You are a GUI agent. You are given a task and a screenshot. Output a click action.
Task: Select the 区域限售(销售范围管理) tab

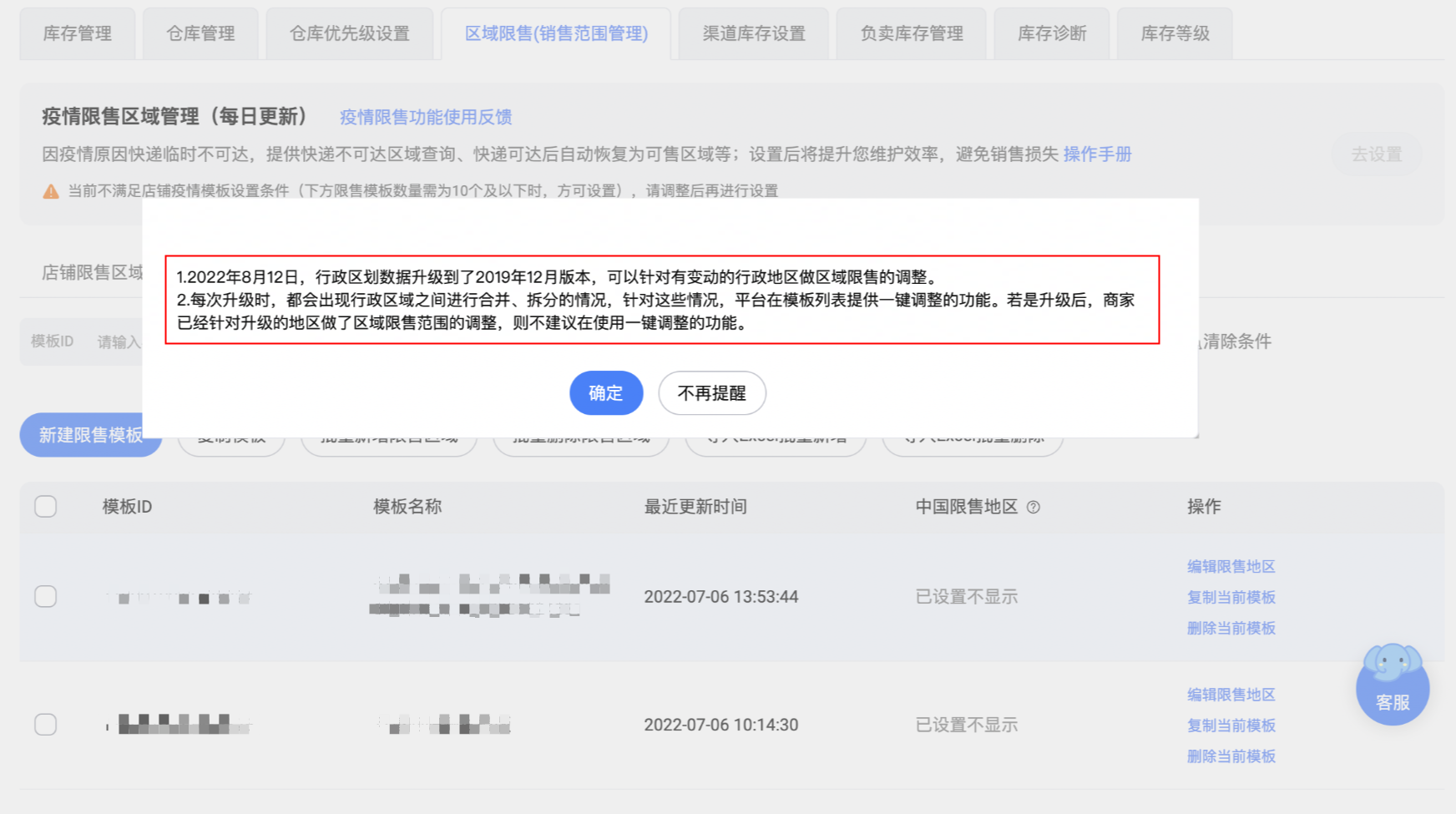pos(556,33)
